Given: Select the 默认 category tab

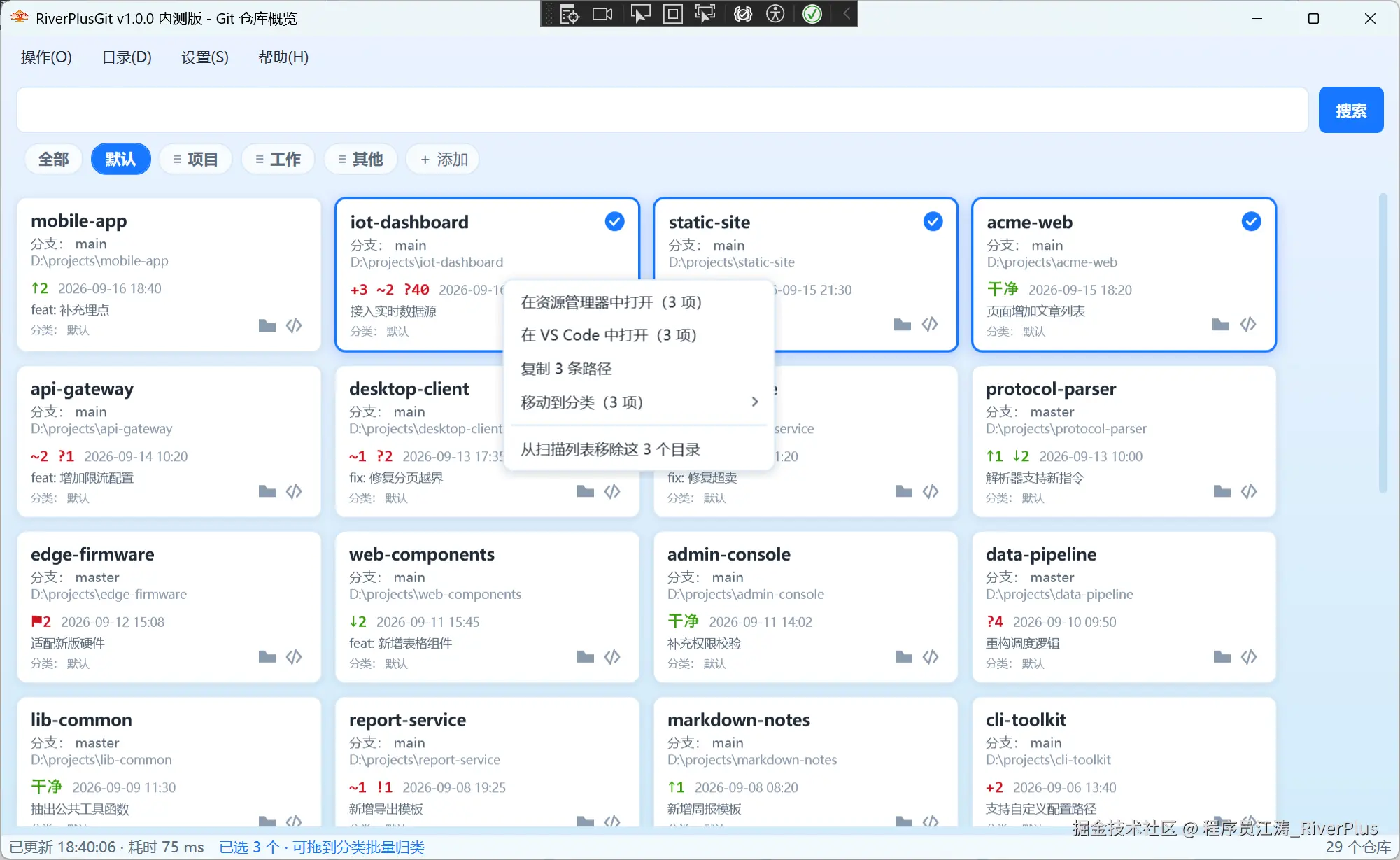Looking at the screenshot, I should click(120, 160).
